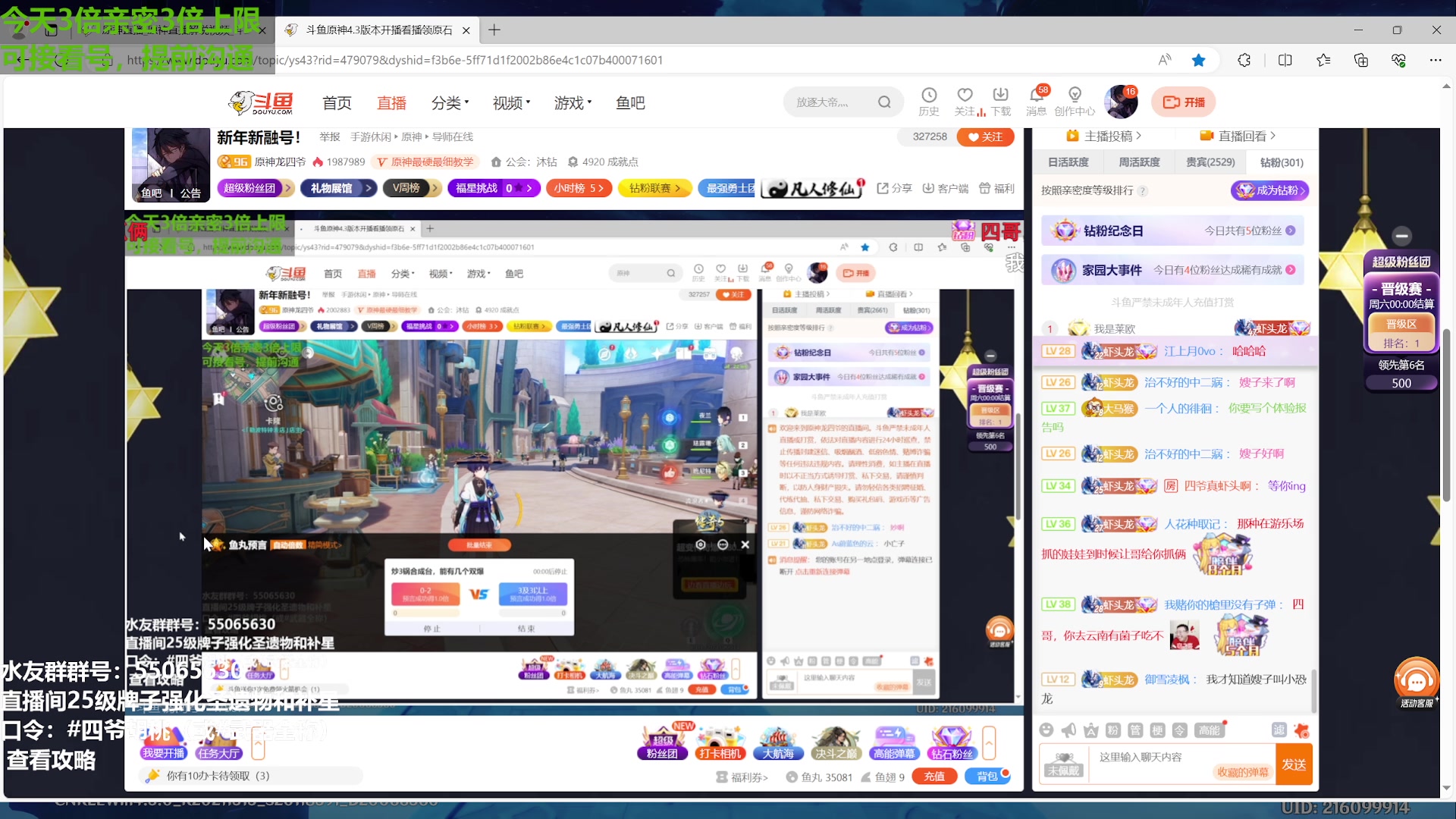Switch to the 贵宾(2529) tab
The width and height of the screenshot is (1456, 819).
pos(1210,162)
